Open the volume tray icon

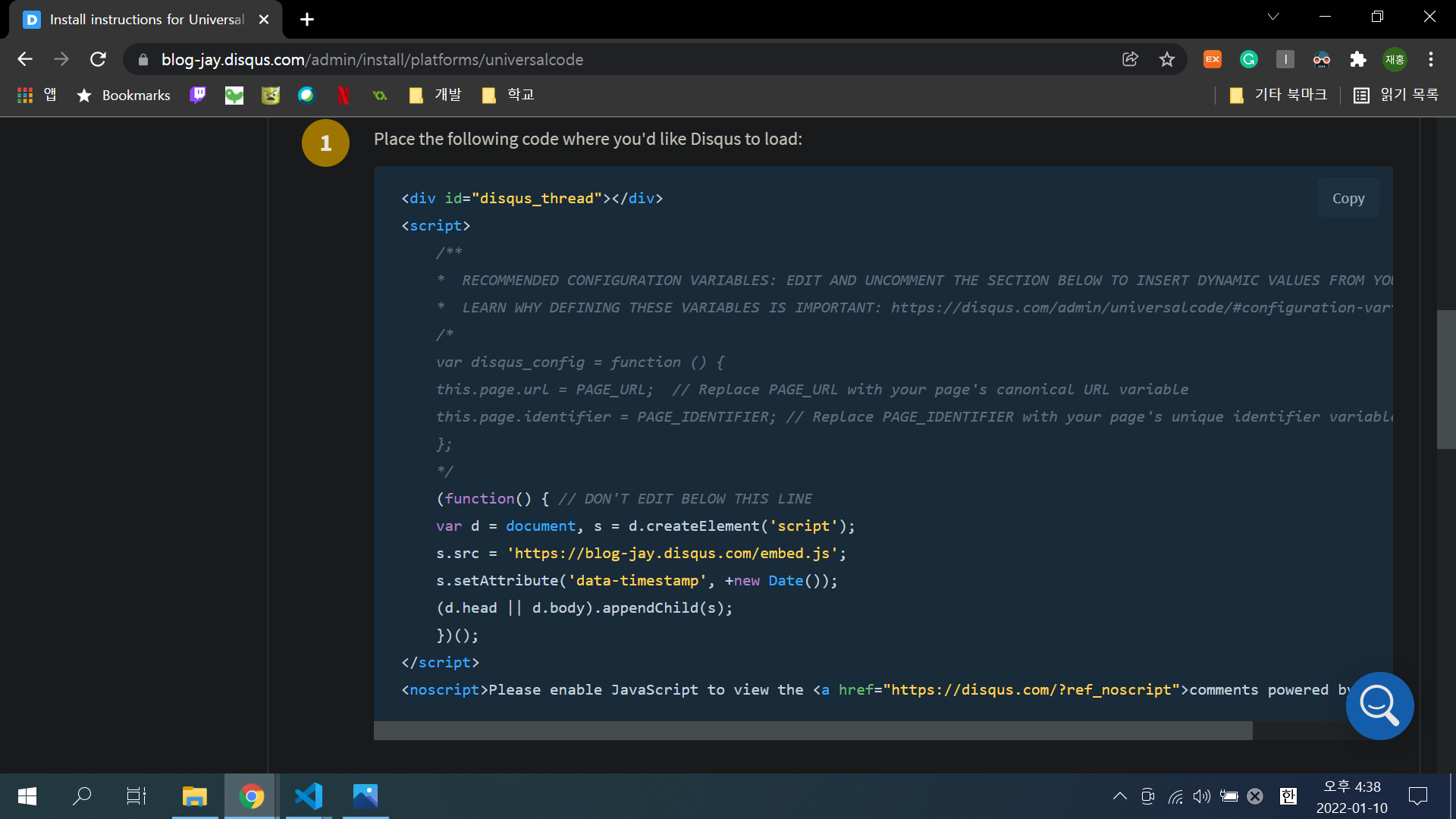[x=1202, y=796]
